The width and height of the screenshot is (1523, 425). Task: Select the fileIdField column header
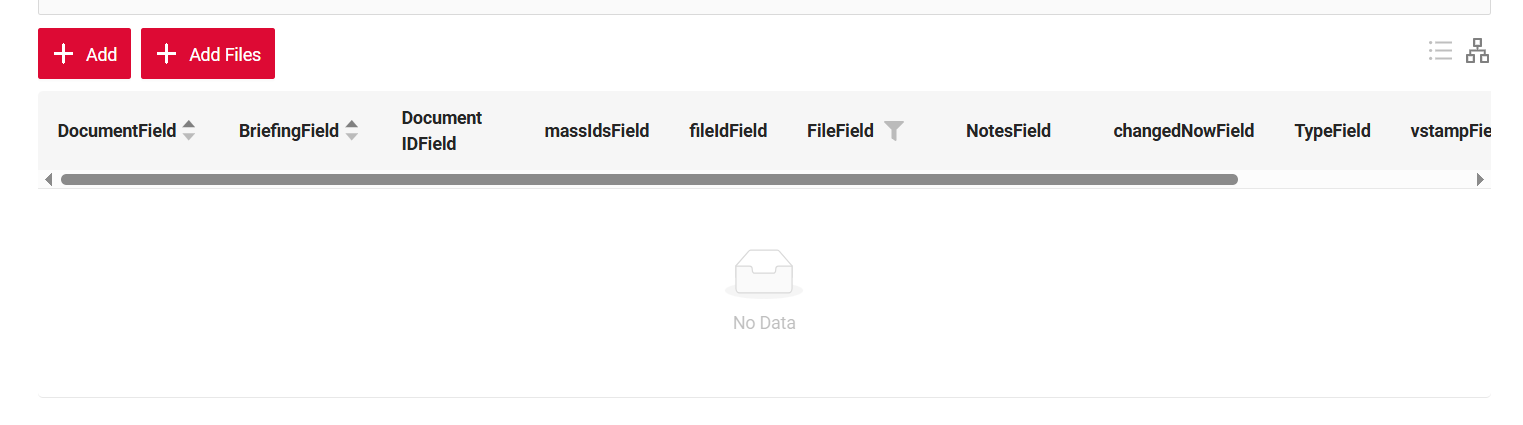pyautogui.click(x=728, y=131)
